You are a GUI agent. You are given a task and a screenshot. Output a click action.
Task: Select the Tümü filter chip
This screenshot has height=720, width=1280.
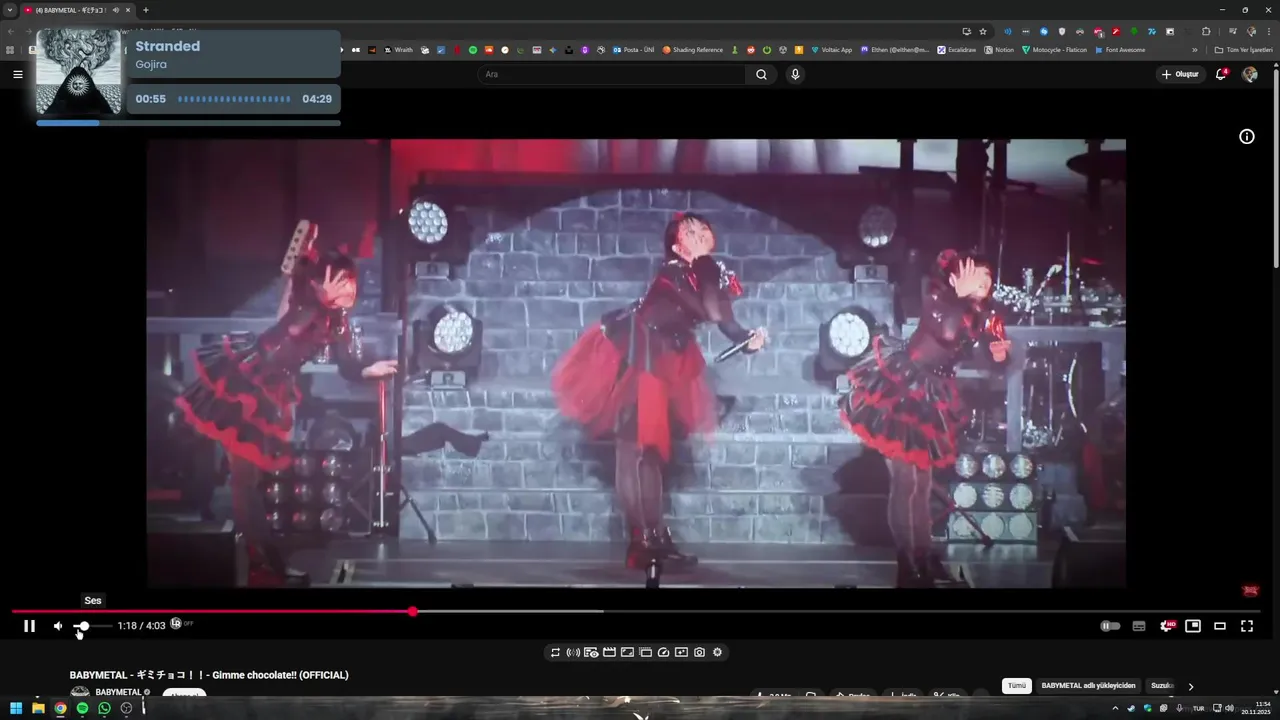pyautogui.click(x=1017, y=686)
